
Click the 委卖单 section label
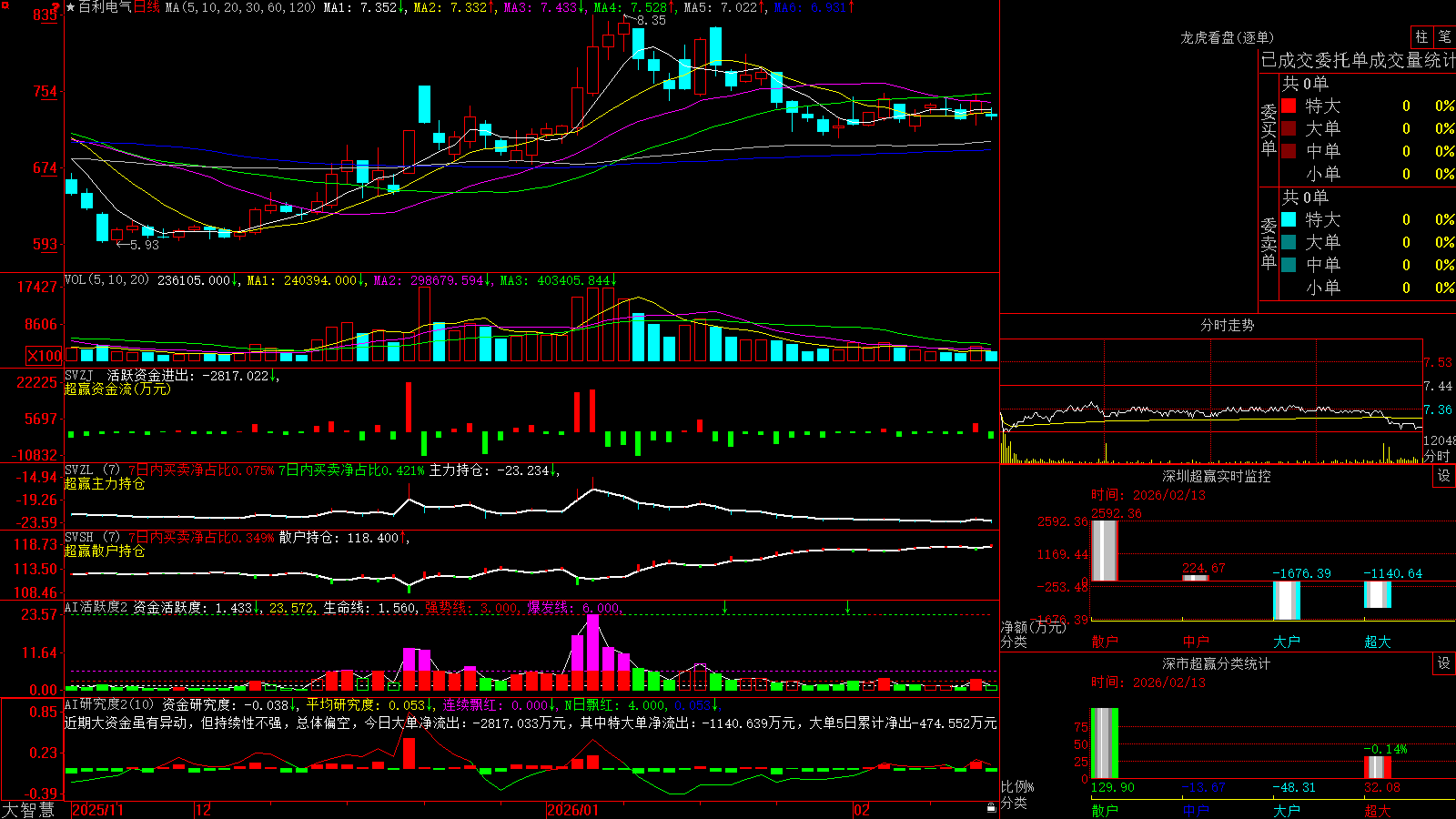(1269, 244)
